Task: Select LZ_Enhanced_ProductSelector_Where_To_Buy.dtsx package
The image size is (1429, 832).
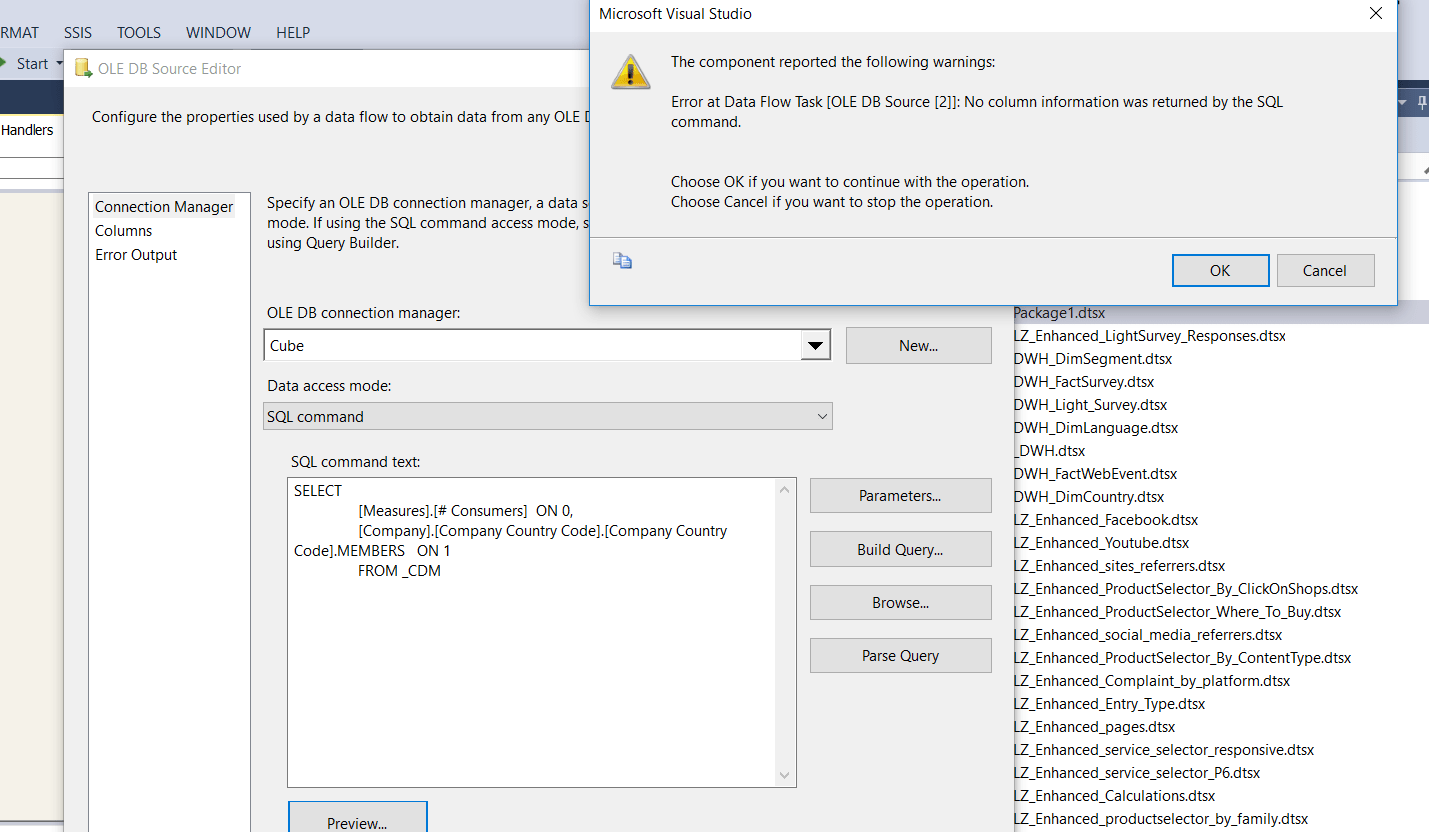Action: (1178, 612)
